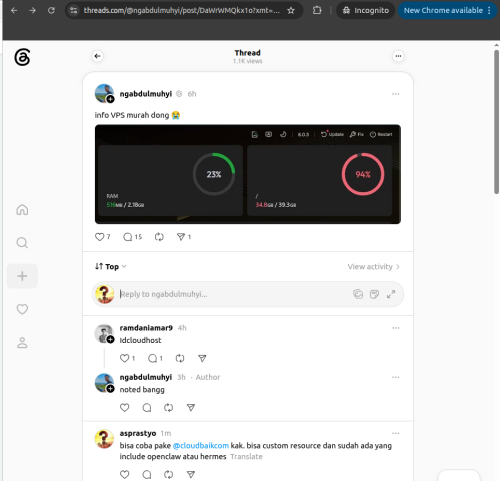View site information icon in address bar
The height and width of the screenshot is (481, 500).
tap(74, 10)
